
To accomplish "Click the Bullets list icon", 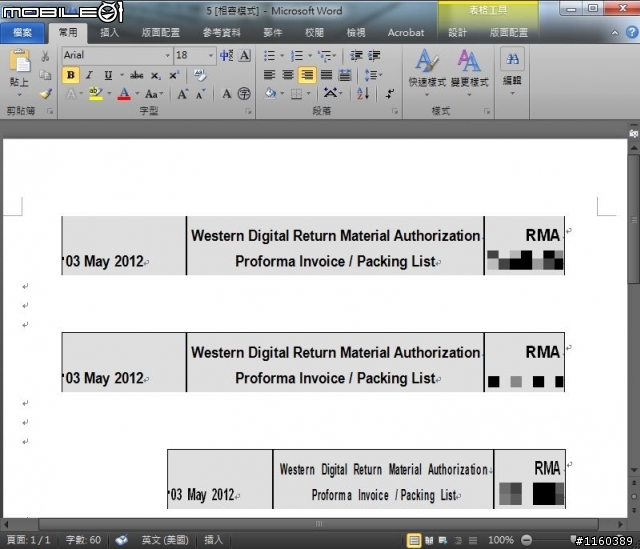I will [270, 56].
